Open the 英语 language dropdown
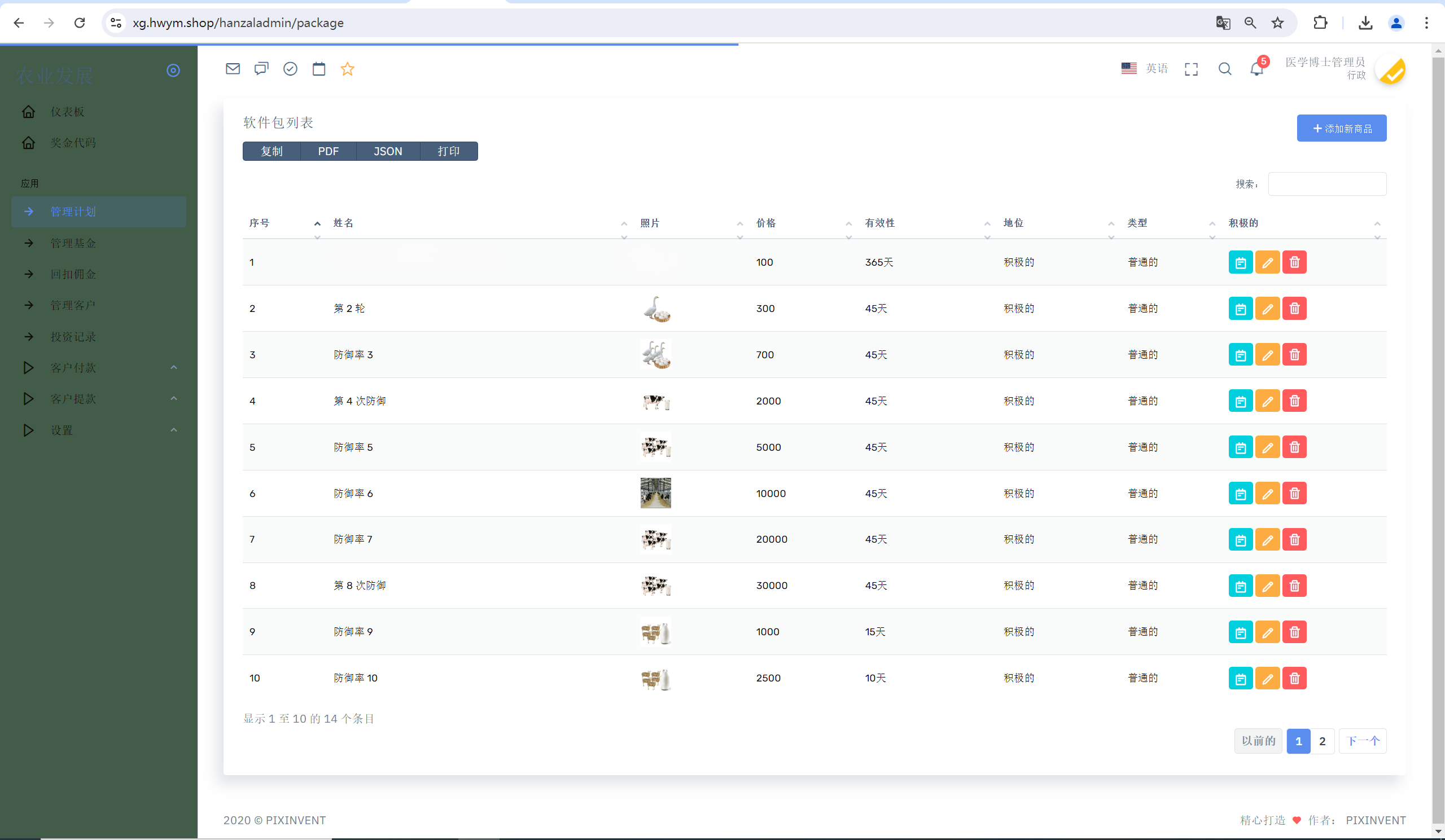Screen dimensions: 1445x840 (1145, 69)
